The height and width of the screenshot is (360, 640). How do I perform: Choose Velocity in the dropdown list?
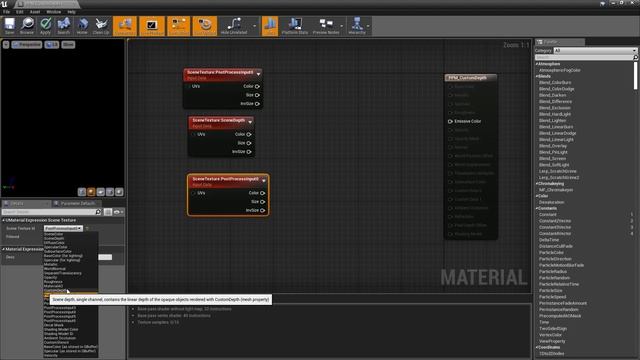51,356
